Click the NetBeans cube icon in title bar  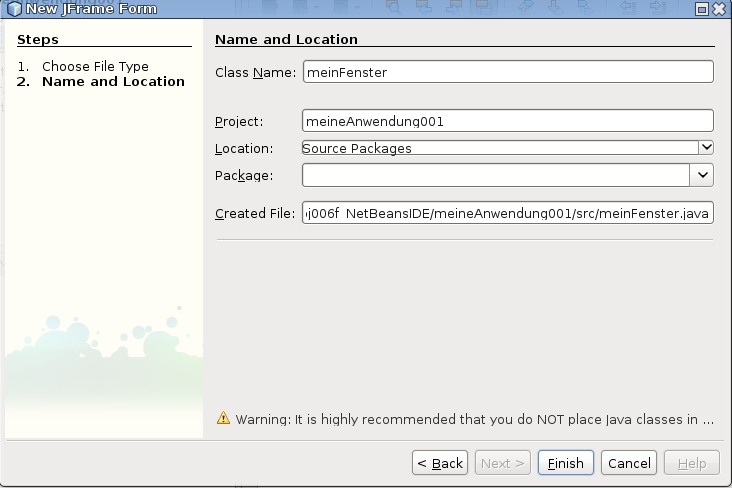click(x=15, y=9)
